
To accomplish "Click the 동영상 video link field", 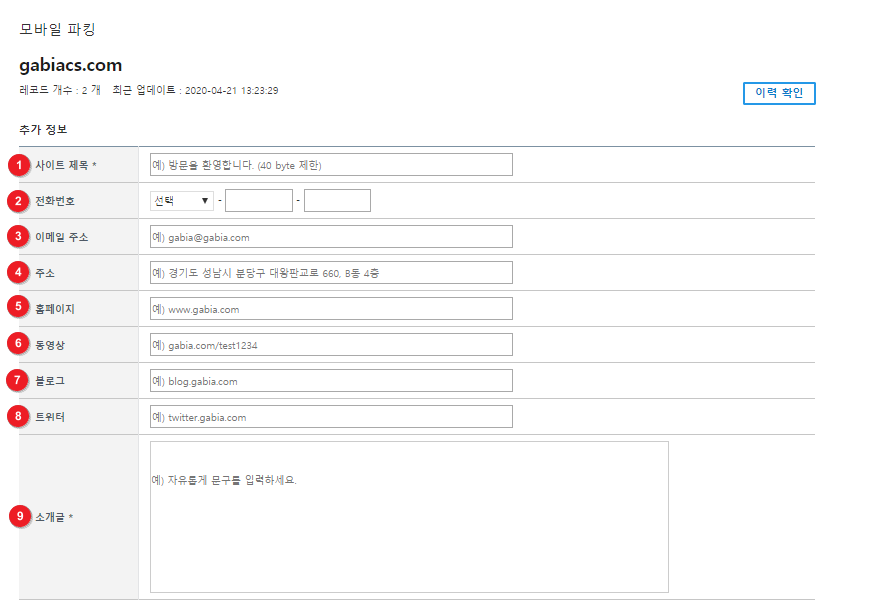I will point(331,344).
